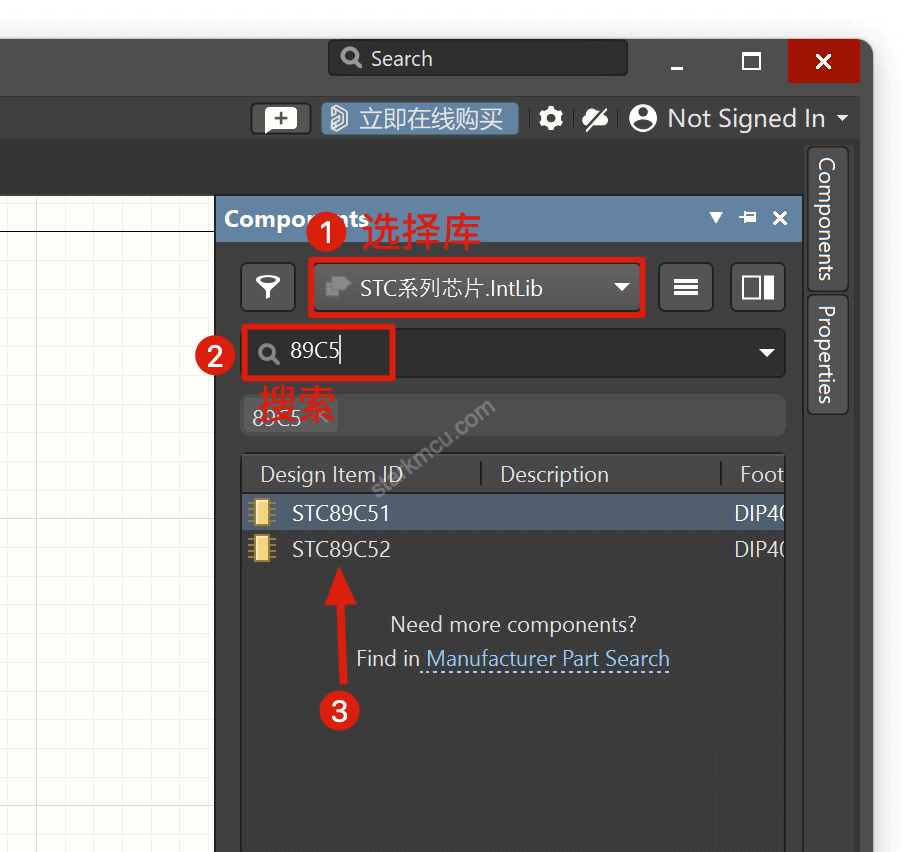Open the add comment speech bubble icon
The image size is (919, 852).
coord(281,119)
